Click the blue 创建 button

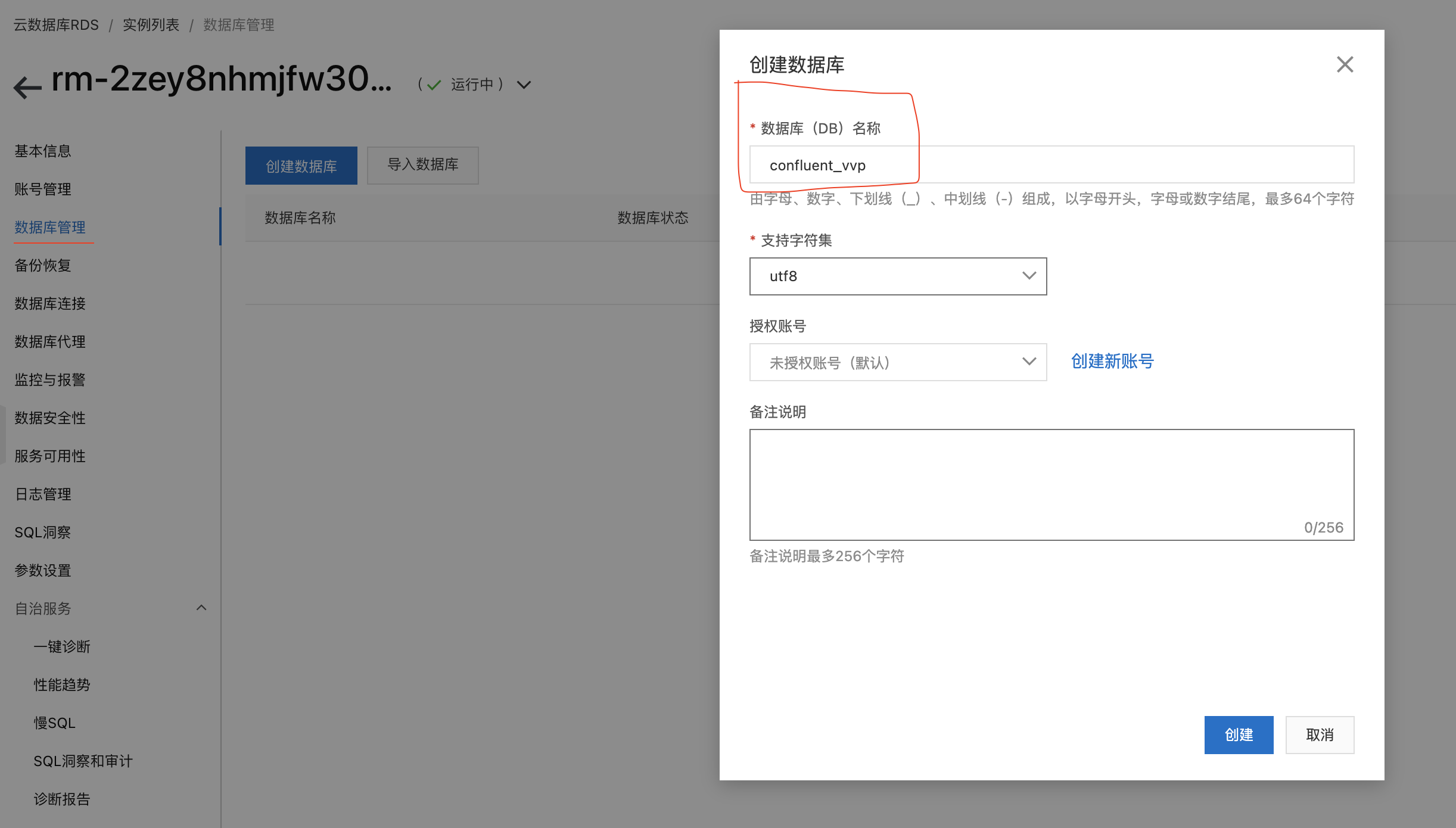tap(1239, 735)
